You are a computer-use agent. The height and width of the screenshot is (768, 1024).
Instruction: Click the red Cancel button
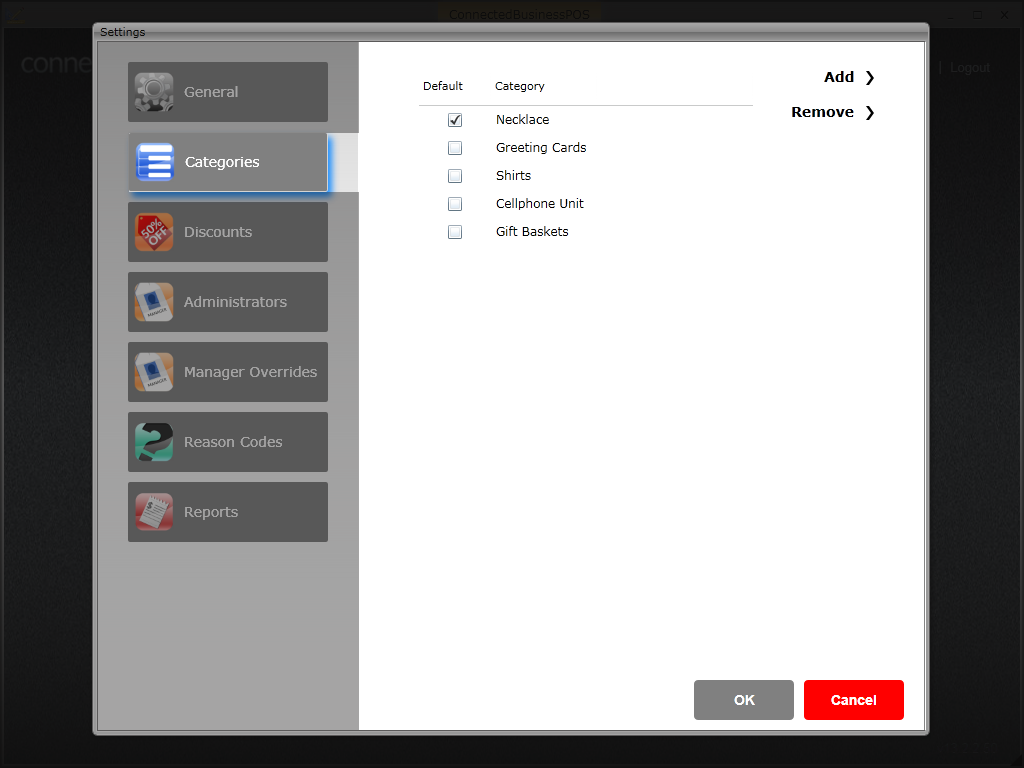pos(853,700)
